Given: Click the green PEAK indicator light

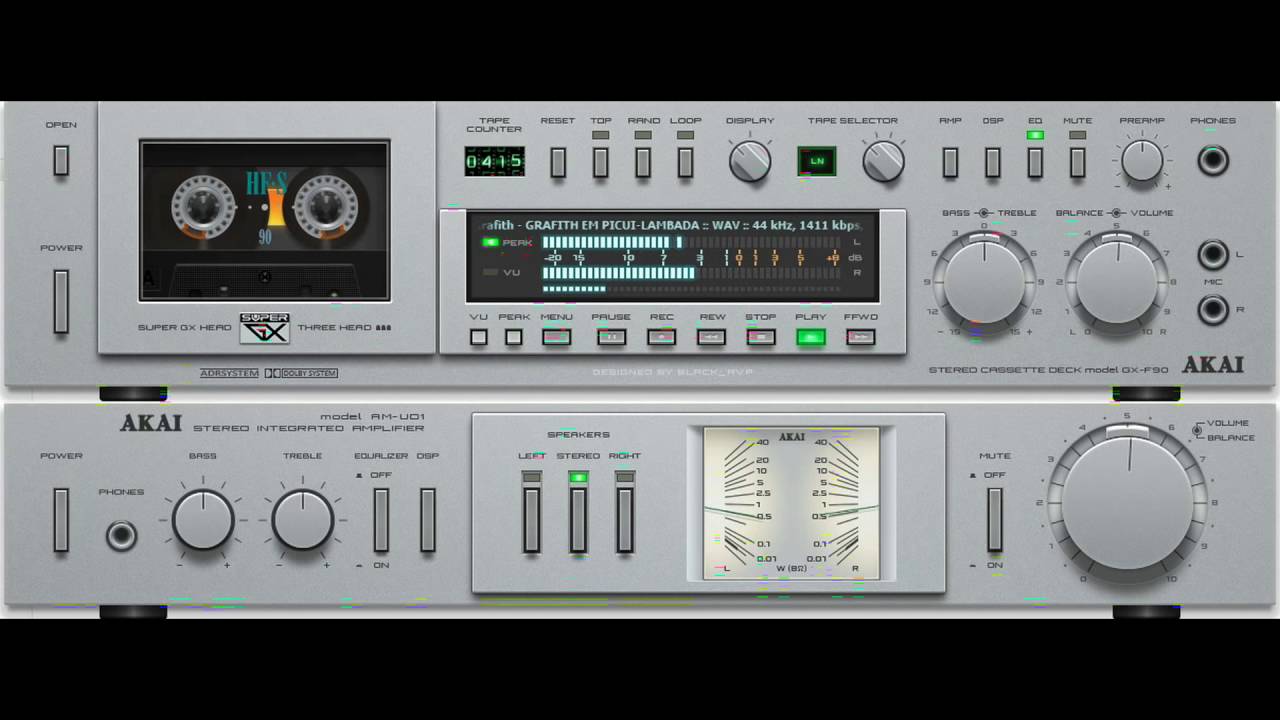Looking at the screenshot, I should pyautogui.click(x=490, y=242).
